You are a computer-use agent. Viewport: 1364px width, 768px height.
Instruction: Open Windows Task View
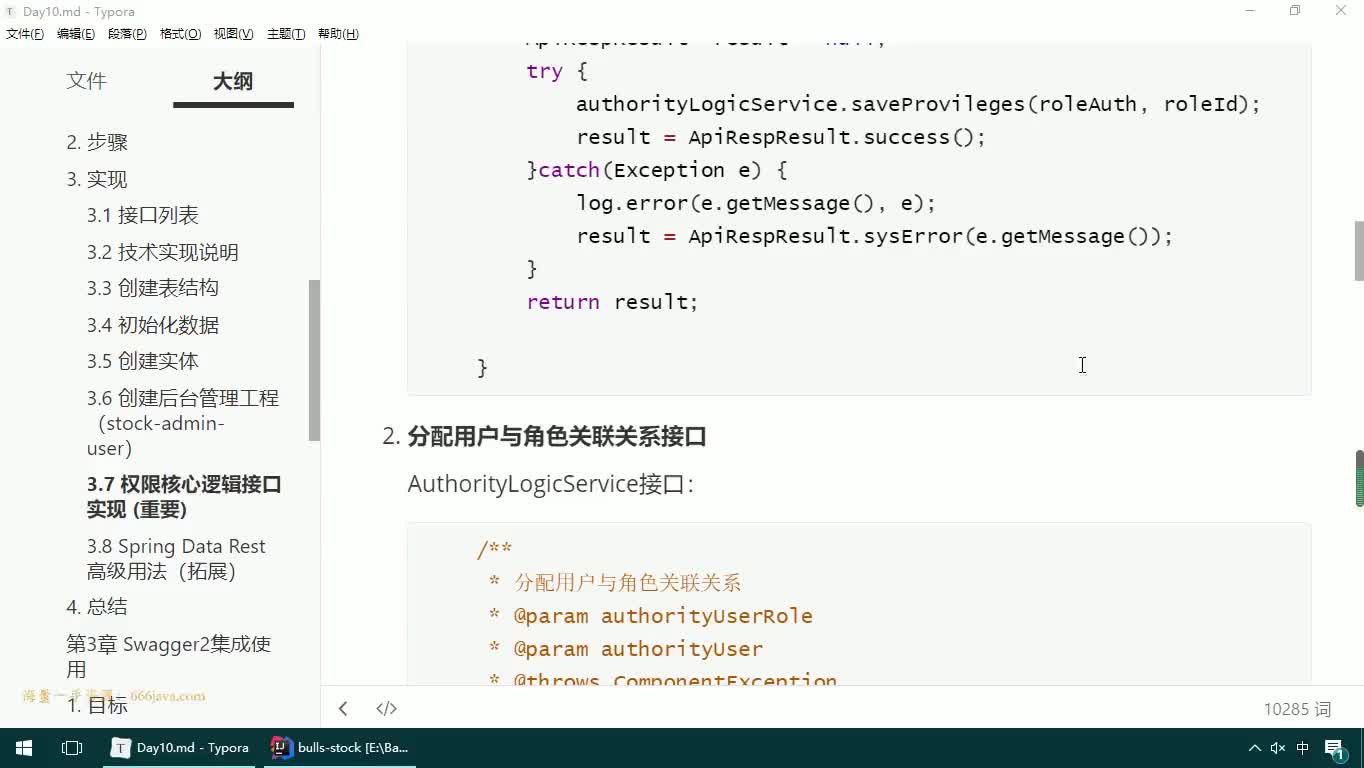click(x=72, y=747)
